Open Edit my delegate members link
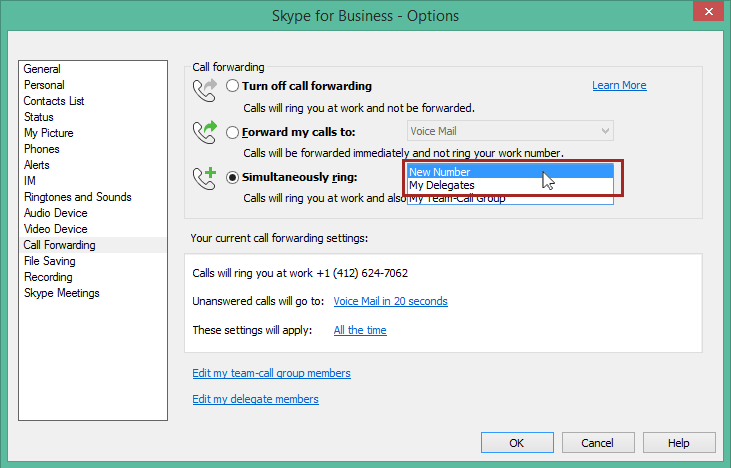The image size is (731, 468). (255, 399)
